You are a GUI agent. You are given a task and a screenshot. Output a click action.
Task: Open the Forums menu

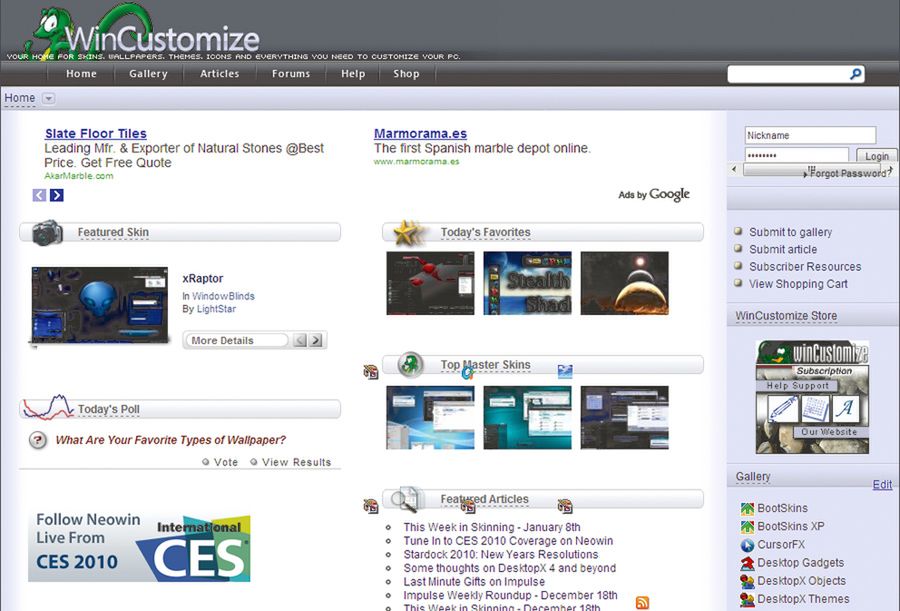coord(291,74)
